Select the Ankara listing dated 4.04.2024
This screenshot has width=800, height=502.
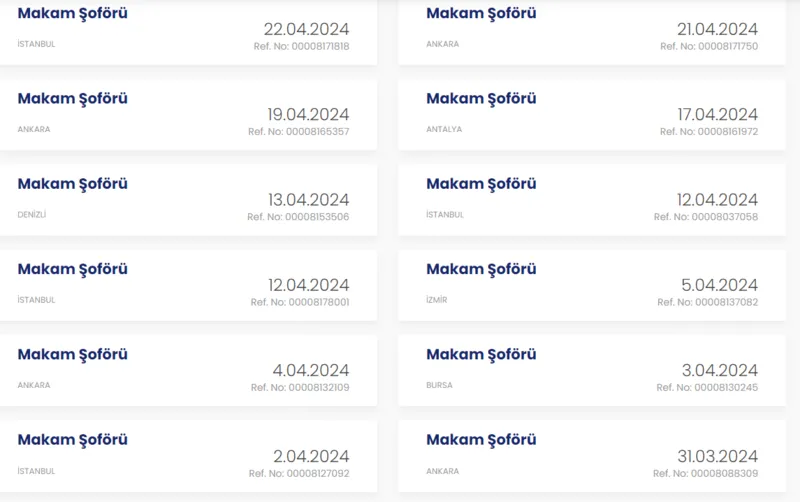click(x=188, y=370)
